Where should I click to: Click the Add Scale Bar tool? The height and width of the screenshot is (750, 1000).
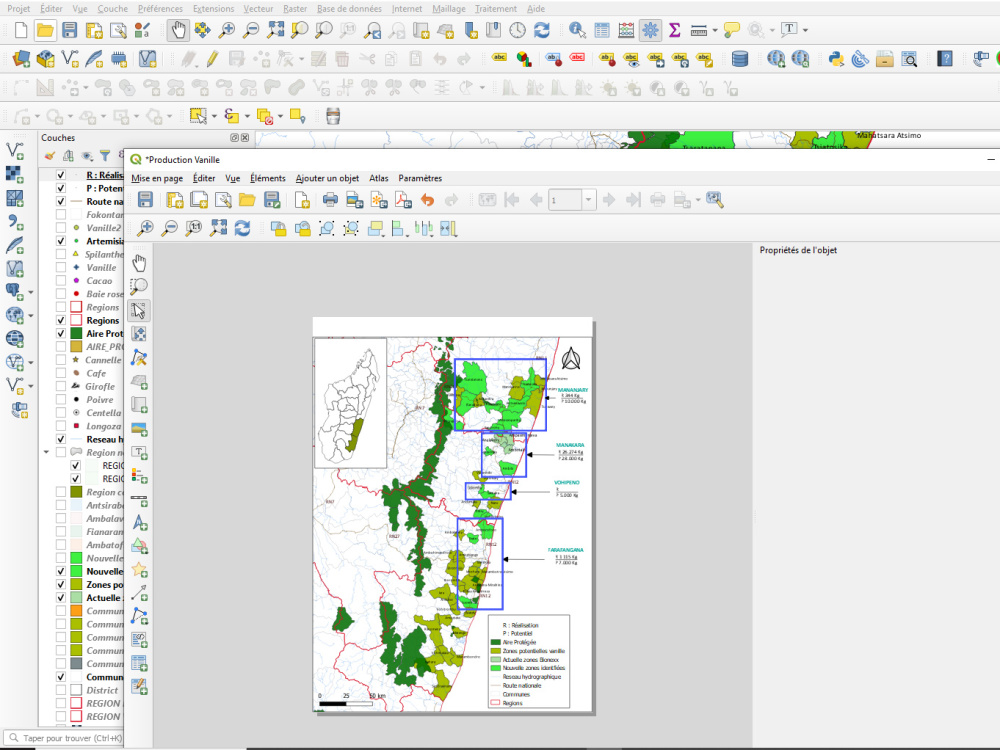(139, 499)
